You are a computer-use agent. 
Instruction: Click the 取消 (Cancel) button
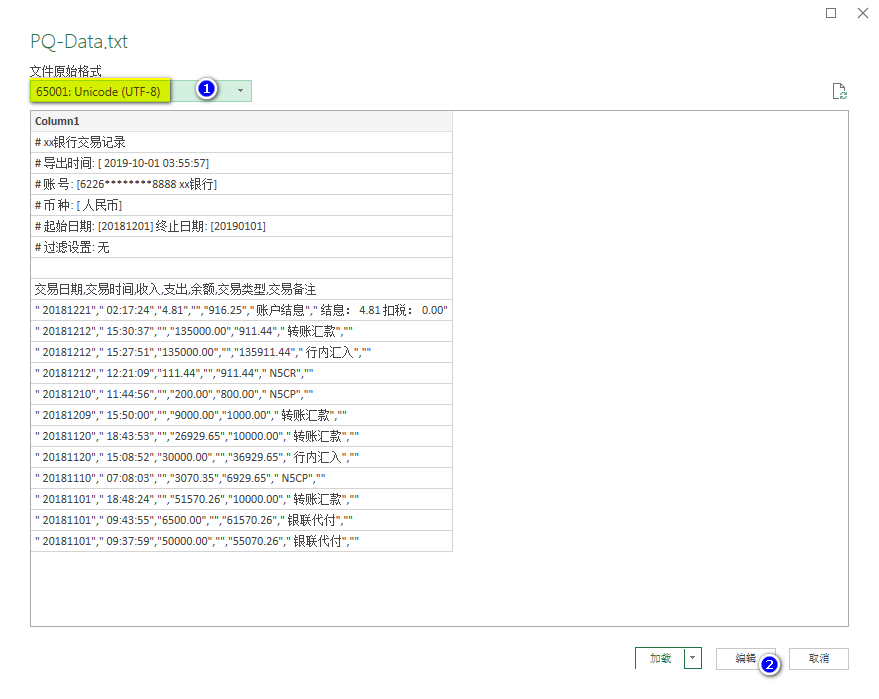click(x=818, y=658)
